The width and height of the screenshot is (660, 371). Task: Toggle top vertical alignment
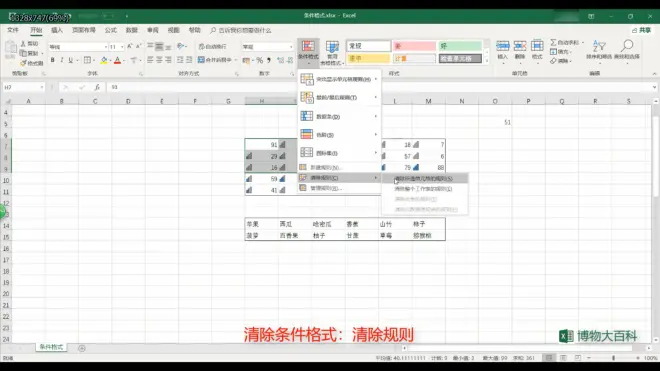pos(150,46)
